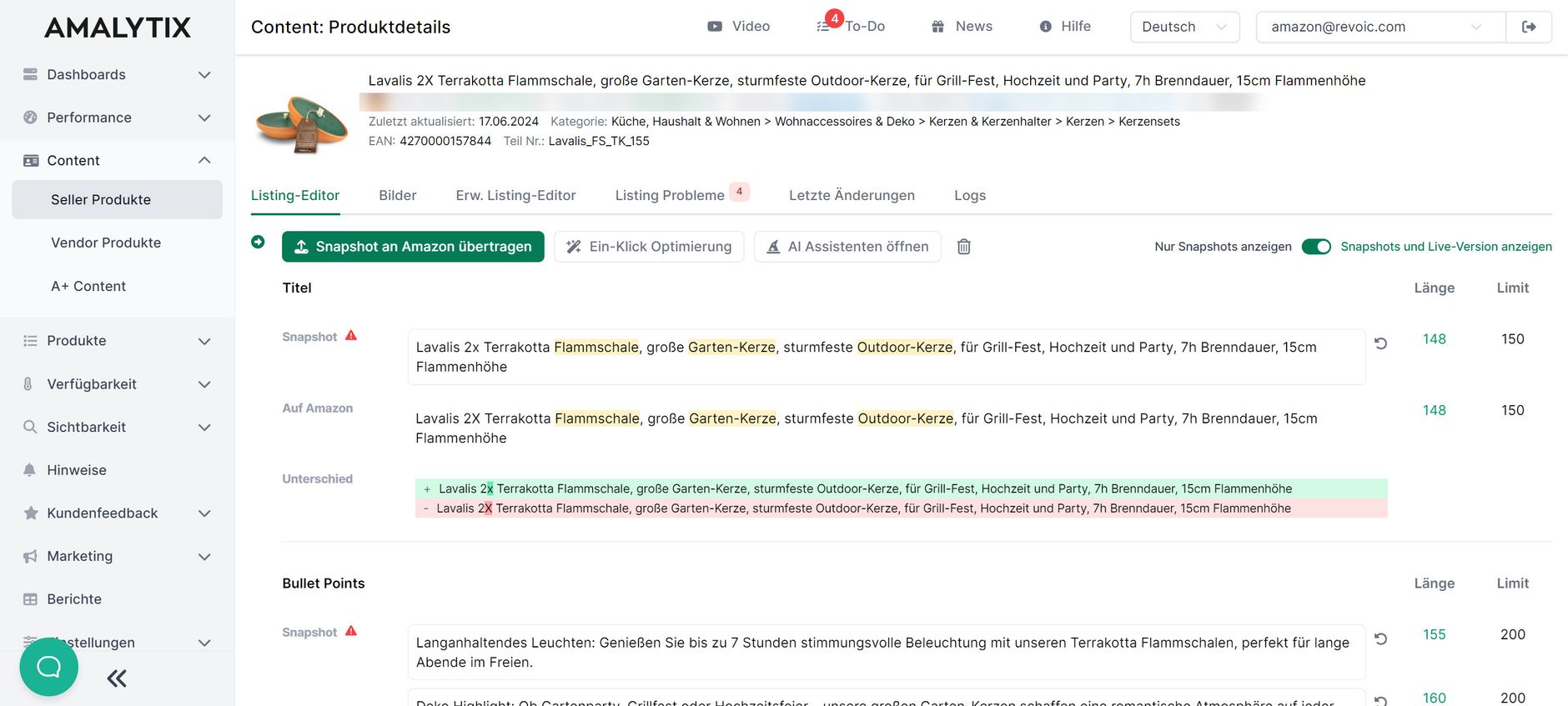
Task: Click the Berichte table icon
Action: [x=30, y=599]
